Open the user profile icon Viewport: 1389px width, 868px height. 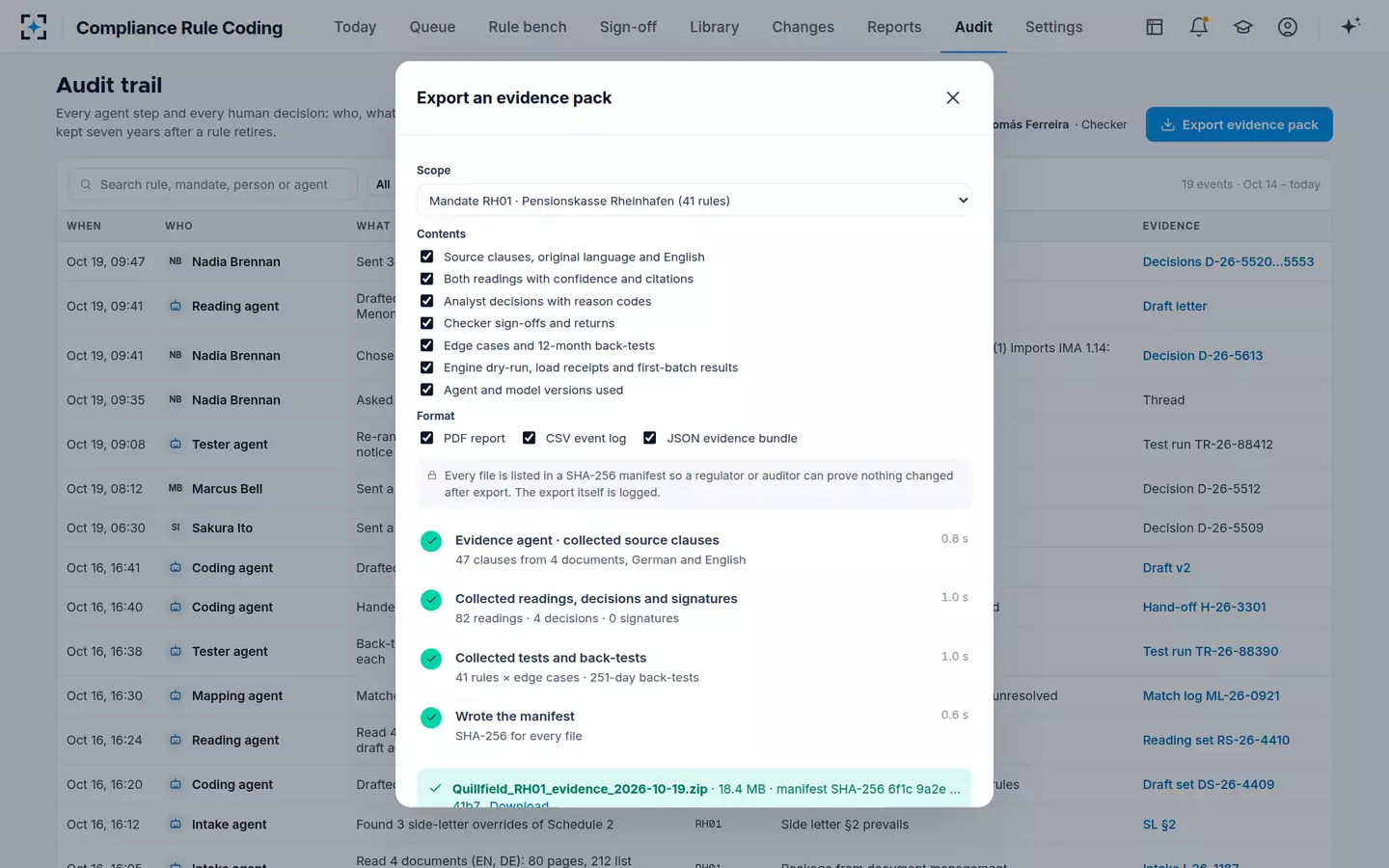click(1288, 27)
